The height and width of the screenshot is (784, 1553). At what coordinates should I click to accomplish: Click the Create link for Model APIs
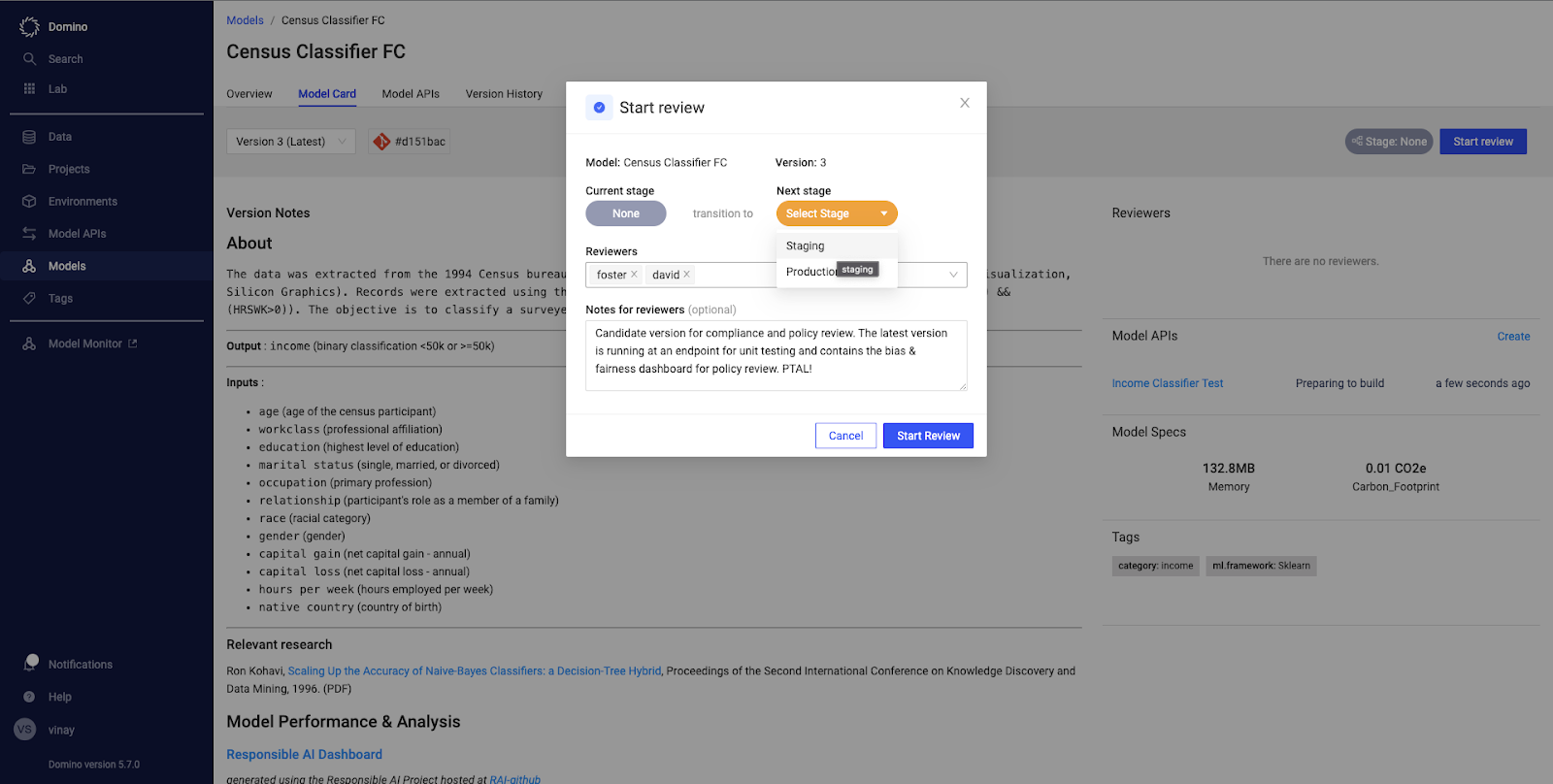tap(1513, 337)
